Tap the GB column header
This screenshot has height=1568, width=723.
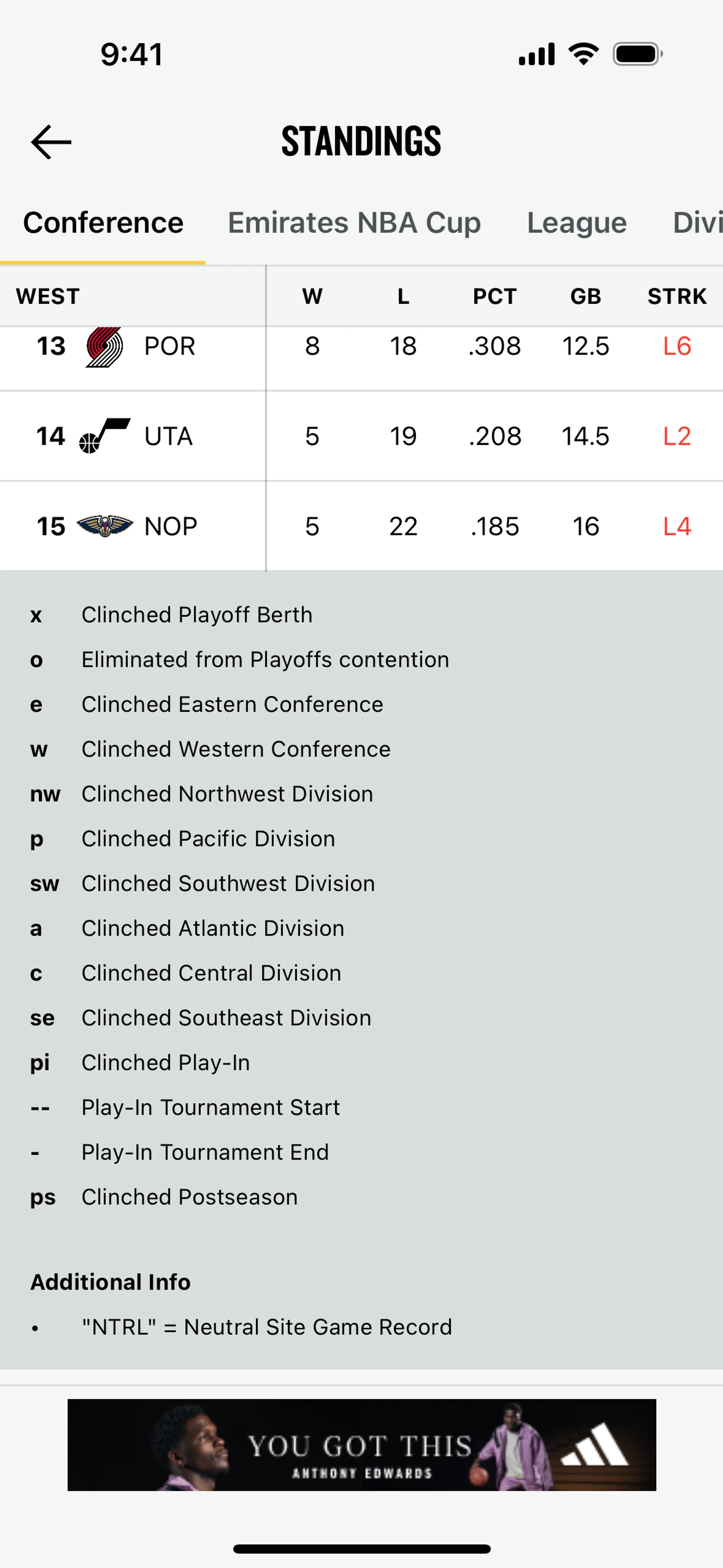point(586,296)
